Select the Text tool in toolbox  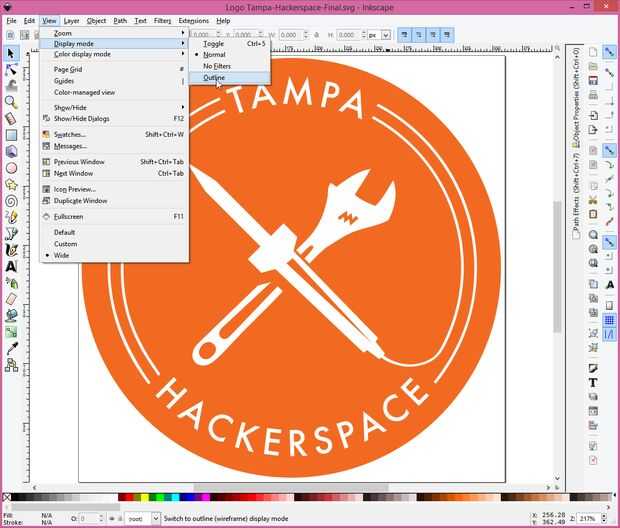11,266
